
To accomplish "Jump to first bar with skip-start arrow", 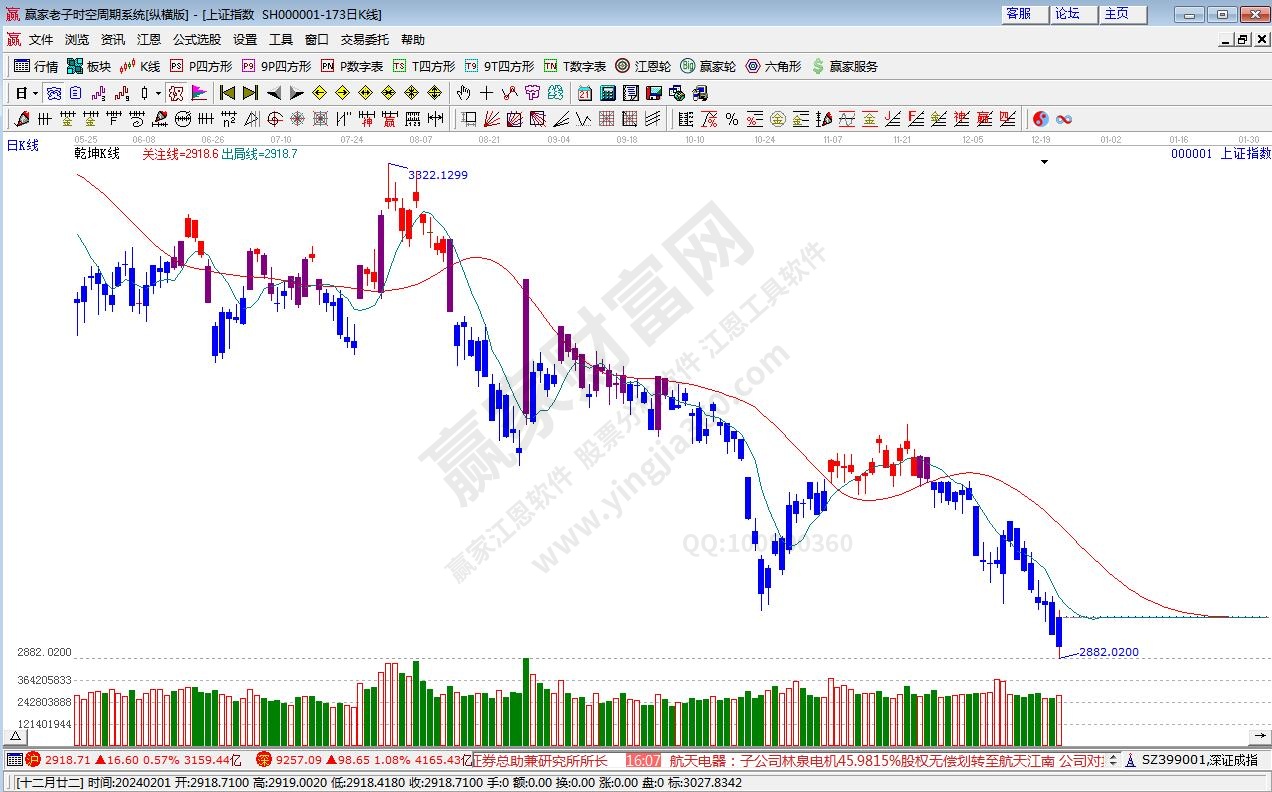I will [227, 93].
